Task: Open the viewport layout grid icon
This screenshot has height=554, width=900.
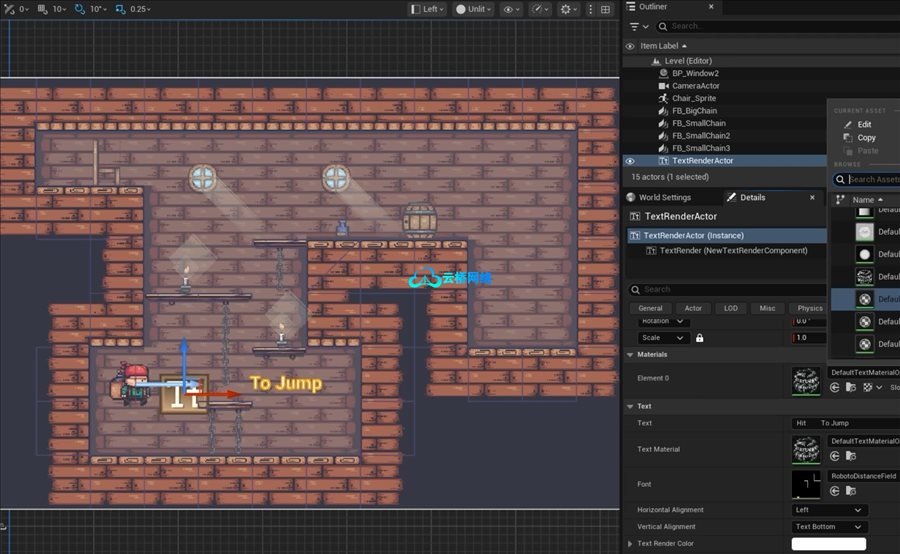Action: click(x=606, y=9)
